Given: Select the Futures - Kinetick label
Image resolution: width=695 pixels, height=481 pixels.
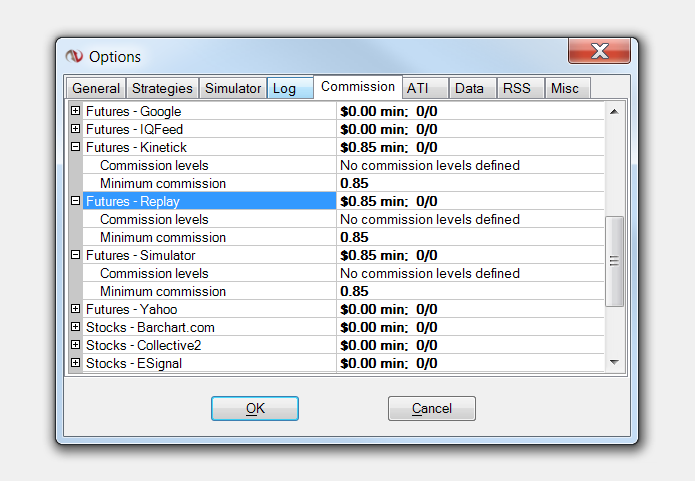Looking at the screenshot, I should click(x=137, y=147).
